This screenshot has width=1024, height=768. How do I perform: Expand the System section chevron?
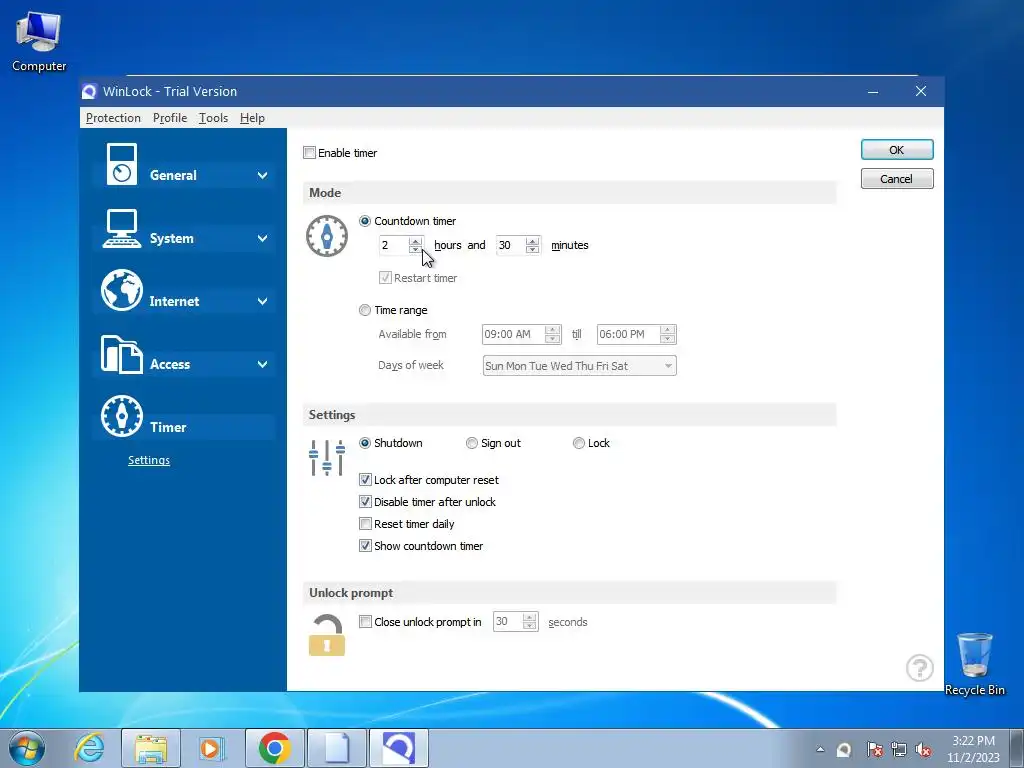pyautogui.click(x=263, y=239)
